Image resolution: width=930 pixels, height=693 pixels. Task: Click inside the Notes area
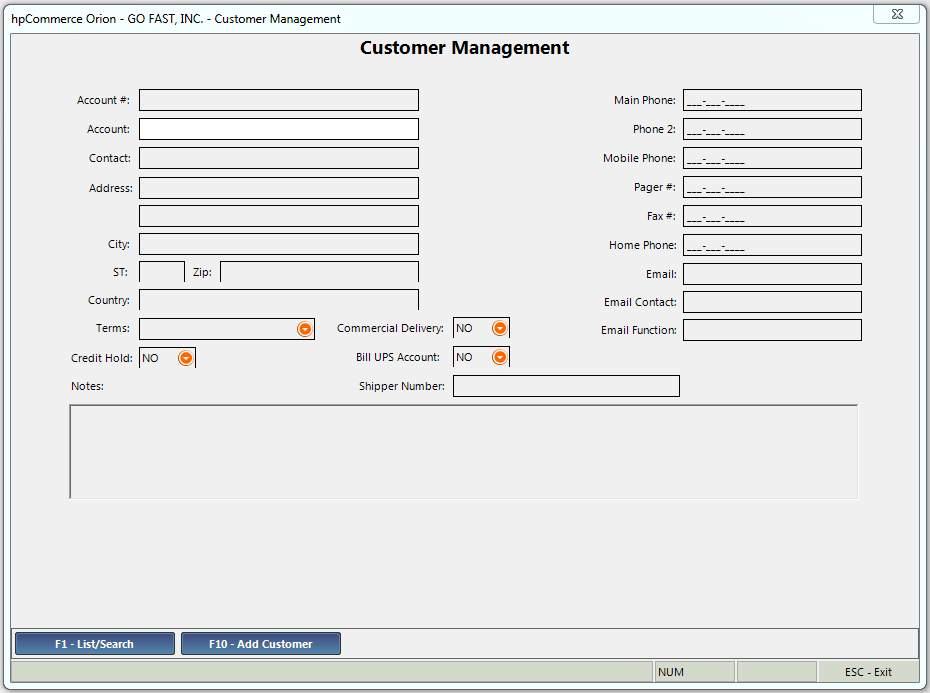pyautogui.click(x=463, y=450)
